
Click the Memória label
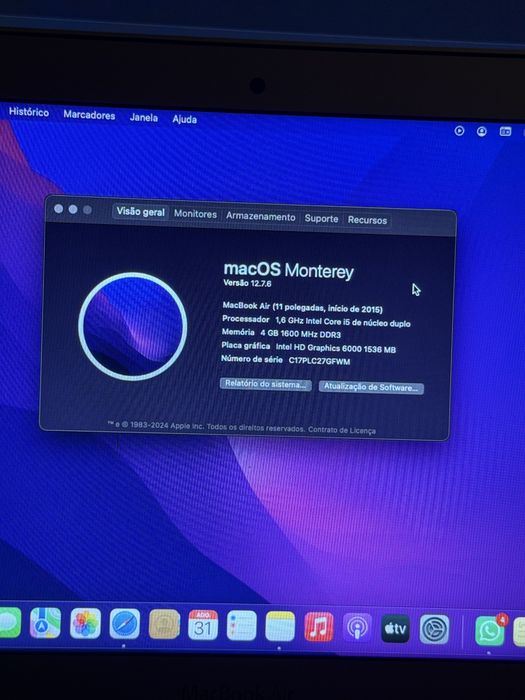238,332
